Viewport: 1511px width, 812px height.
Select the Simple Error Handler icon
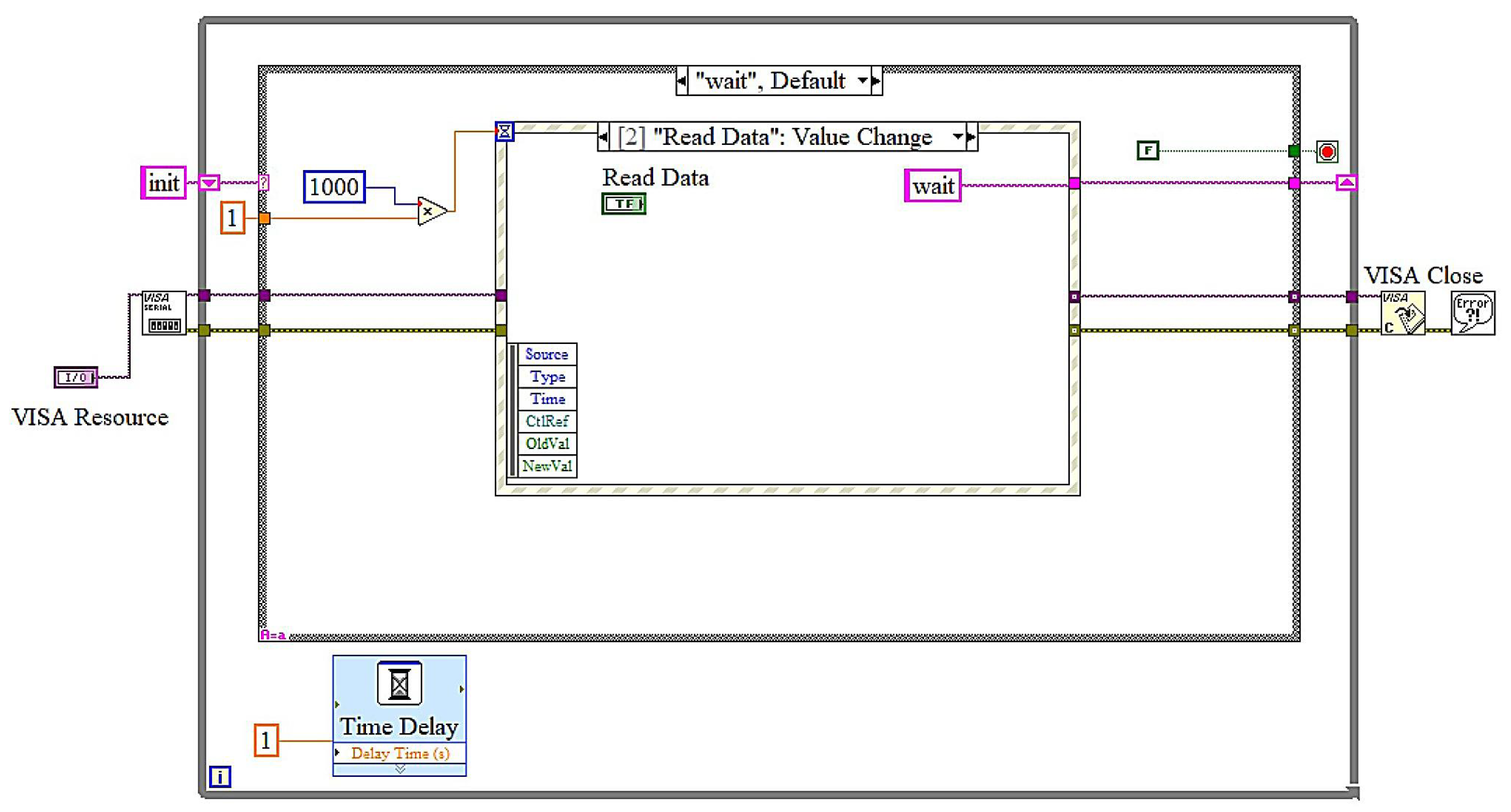[x=1473, y=313]
